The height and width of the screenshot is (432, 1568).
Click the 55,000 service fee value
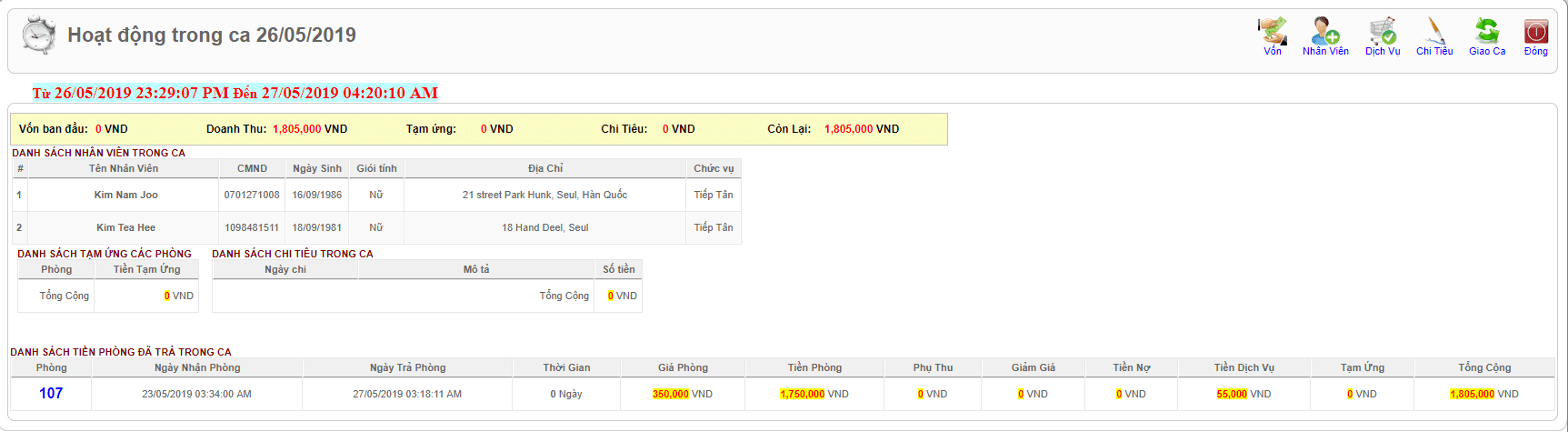[x=1232, y=394]
